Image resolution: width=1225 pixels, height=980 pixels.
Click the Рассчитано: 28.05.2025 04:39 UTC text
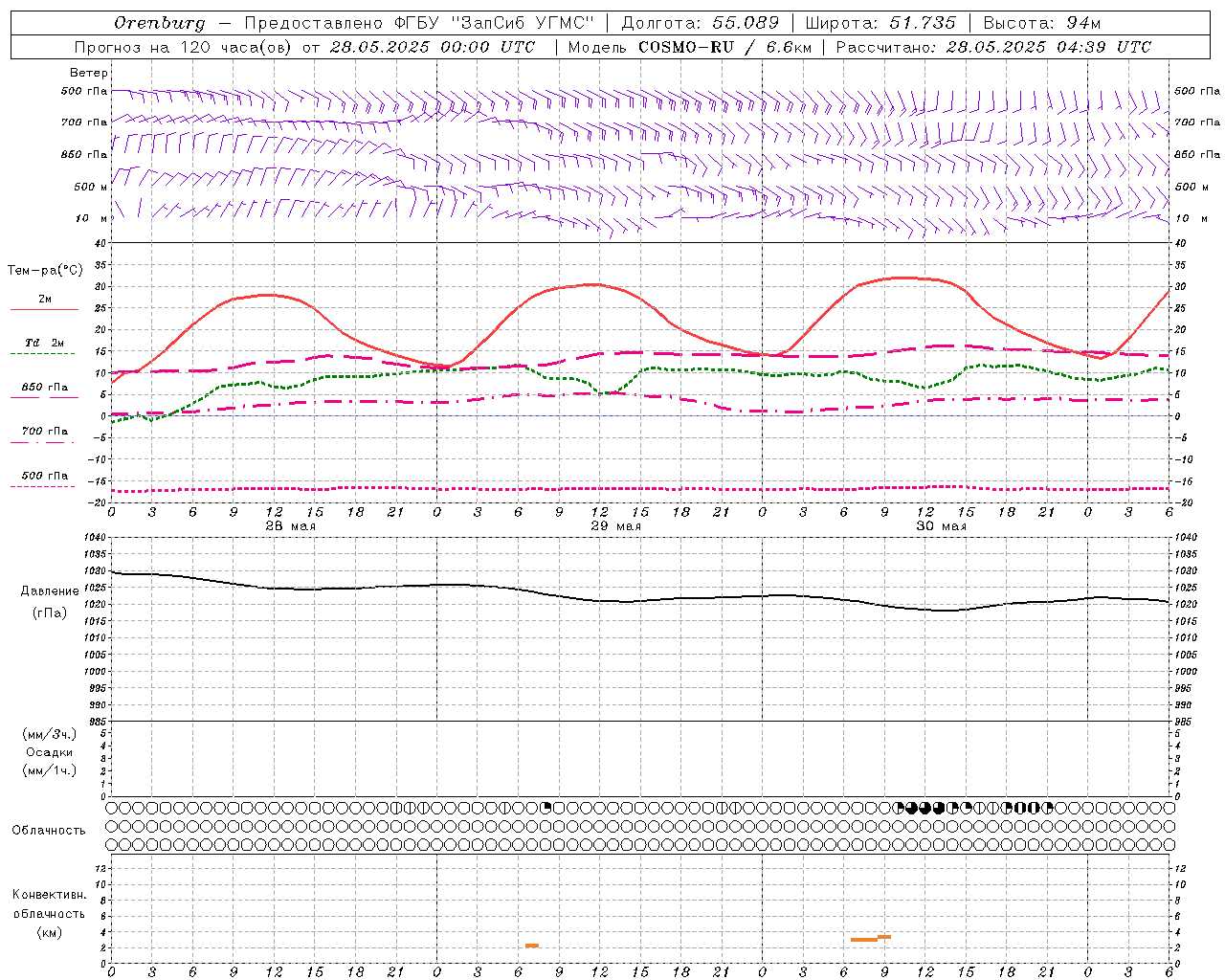click(x=993, y=47)
